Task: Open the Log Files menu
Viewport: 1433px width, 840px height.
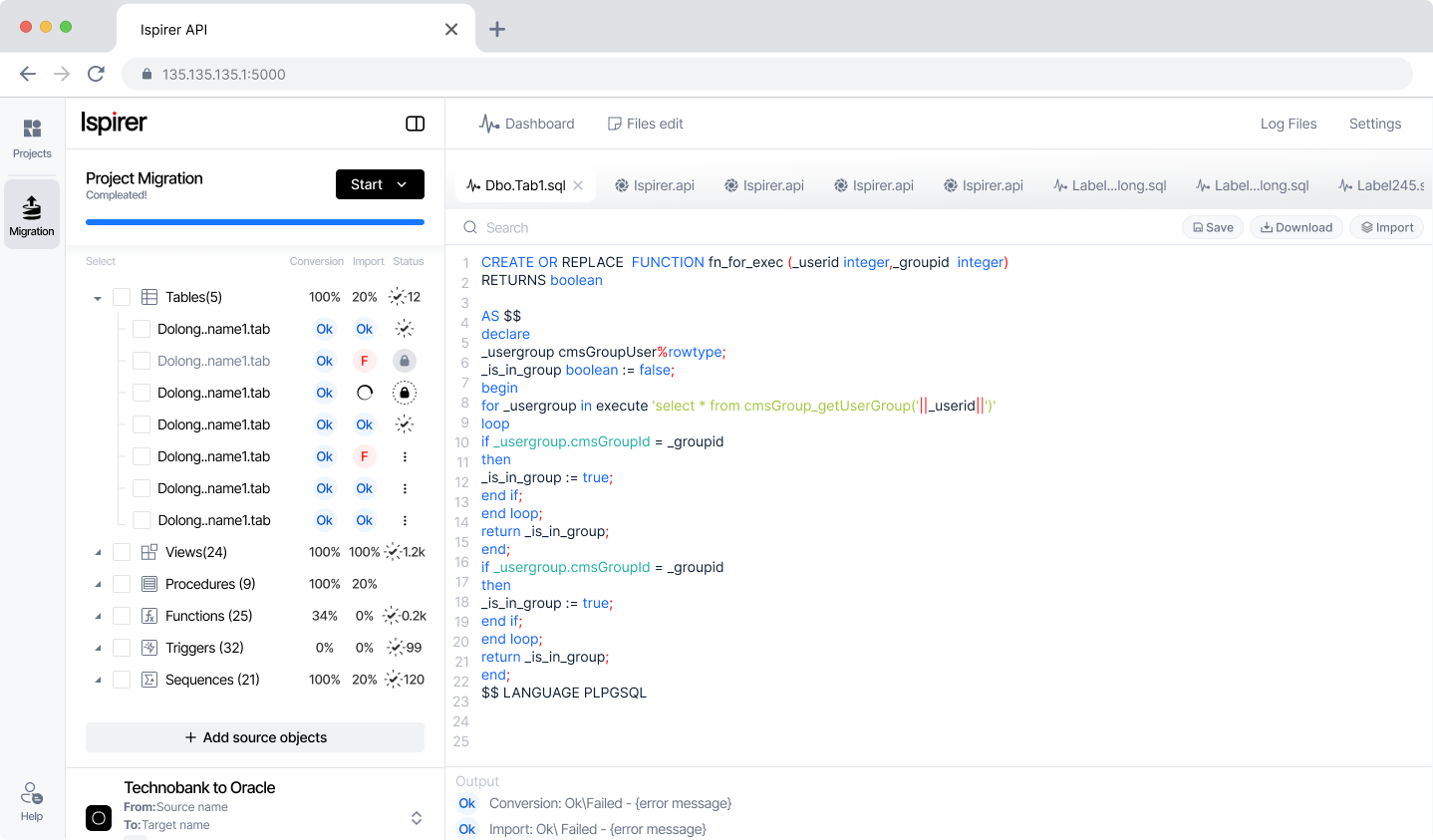Action: point(1288,124)
